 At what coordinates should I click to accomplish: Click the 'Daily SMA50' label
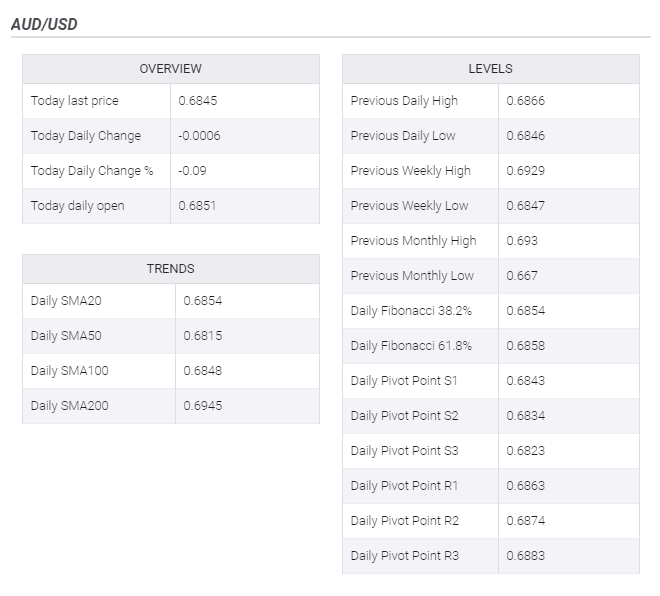click(66, 336)
